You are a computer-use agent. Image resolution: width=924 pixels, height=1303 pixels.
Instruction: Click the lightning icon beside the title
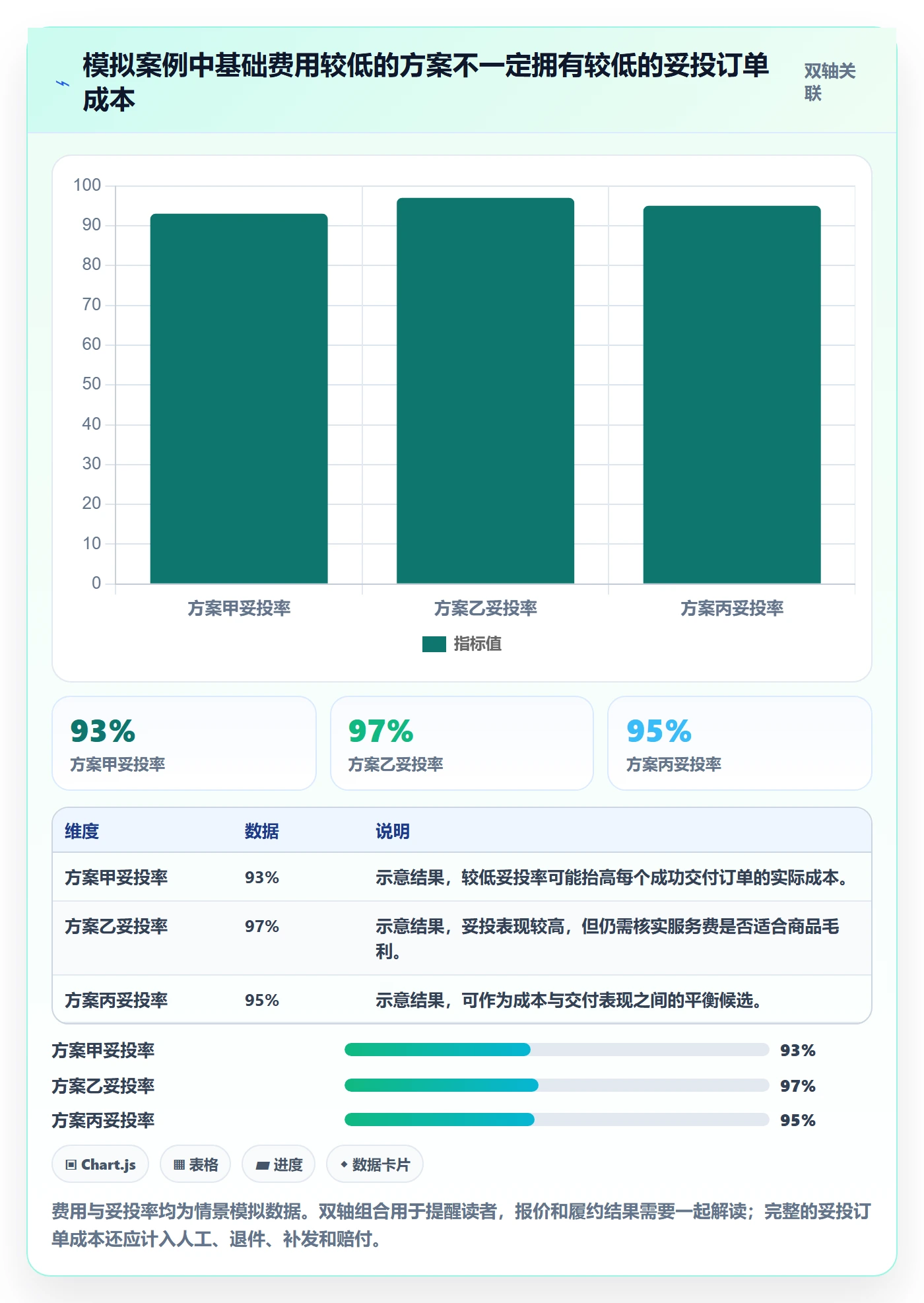(x=63, y=83)
